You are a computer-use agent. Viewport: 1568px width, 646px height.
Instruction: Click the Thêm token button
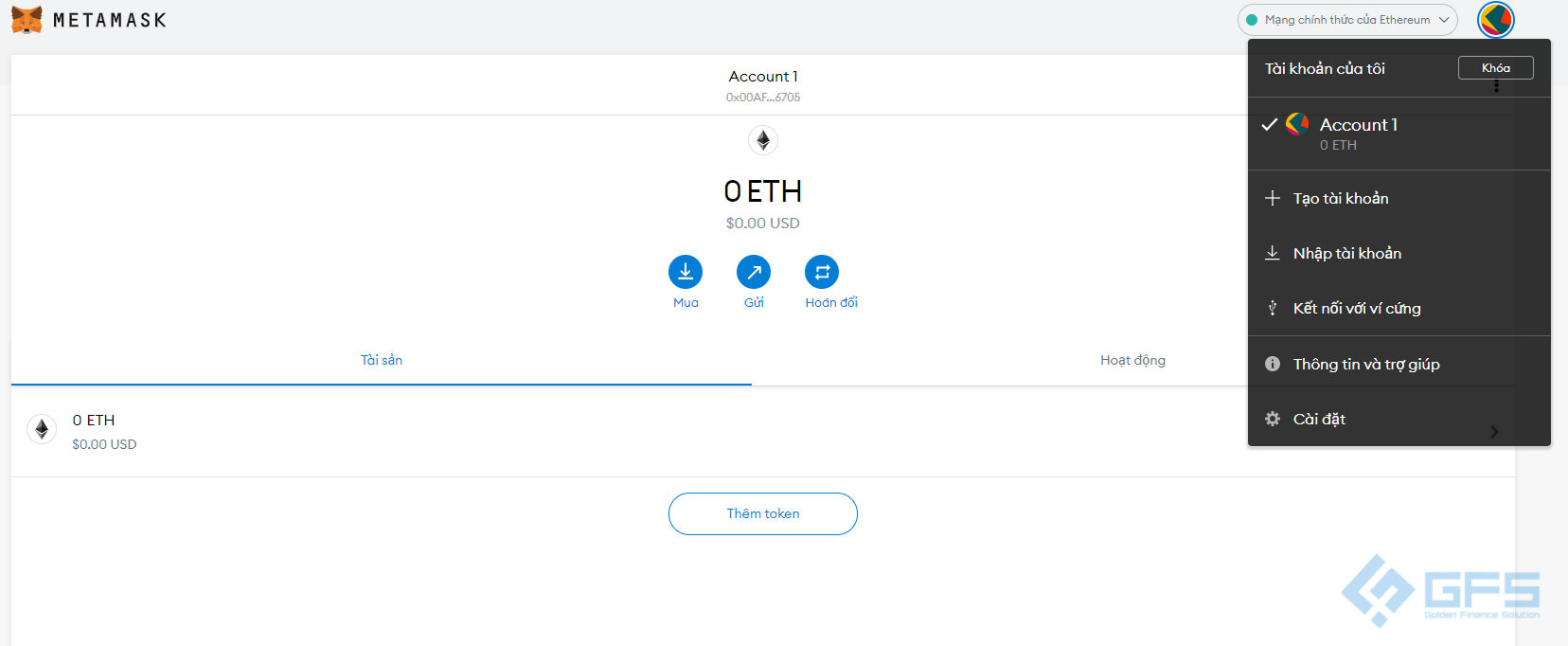tap(763, 513)
